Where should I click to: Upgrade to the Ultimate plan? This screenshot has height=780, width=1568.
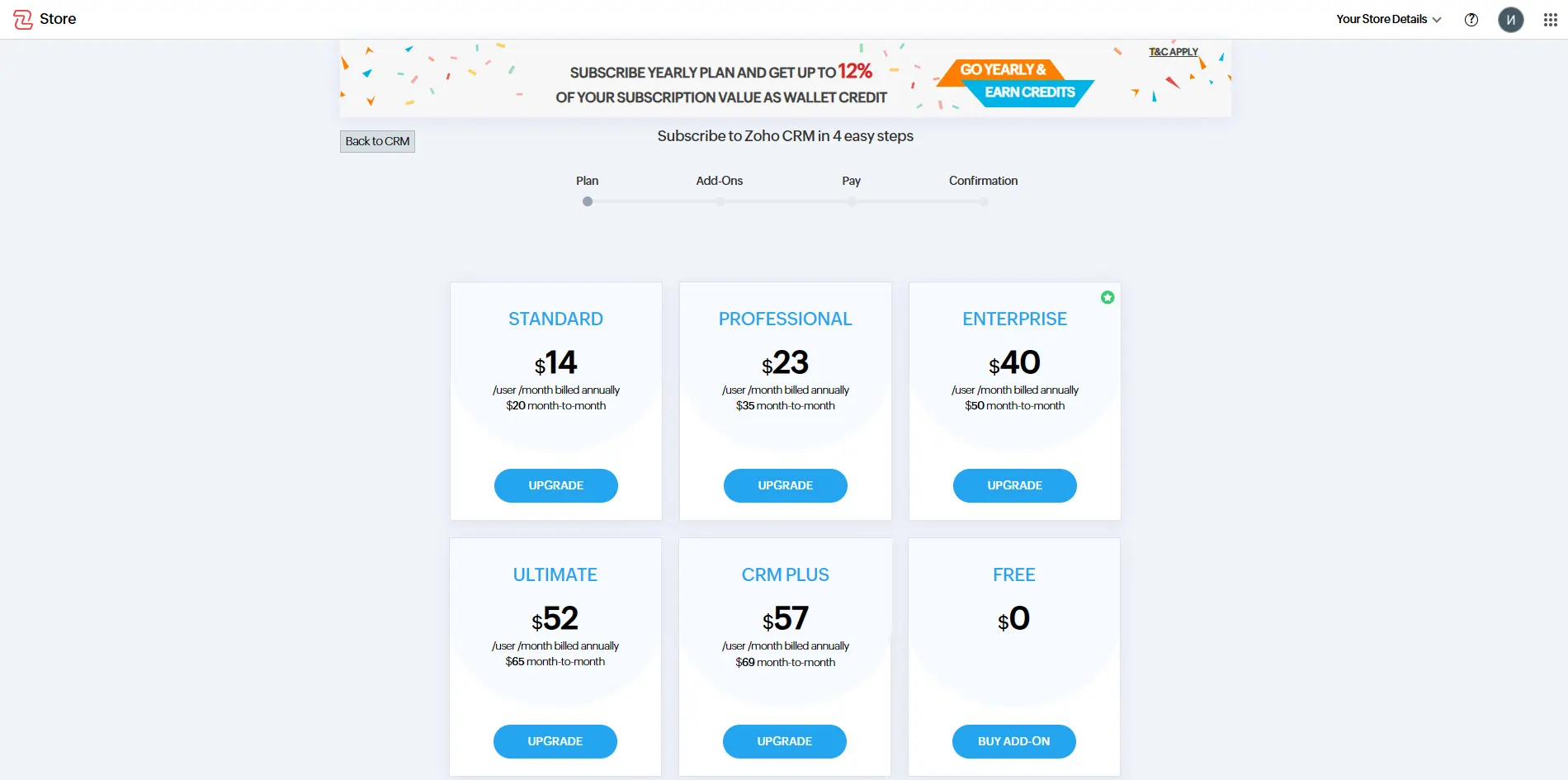point(555,741)
